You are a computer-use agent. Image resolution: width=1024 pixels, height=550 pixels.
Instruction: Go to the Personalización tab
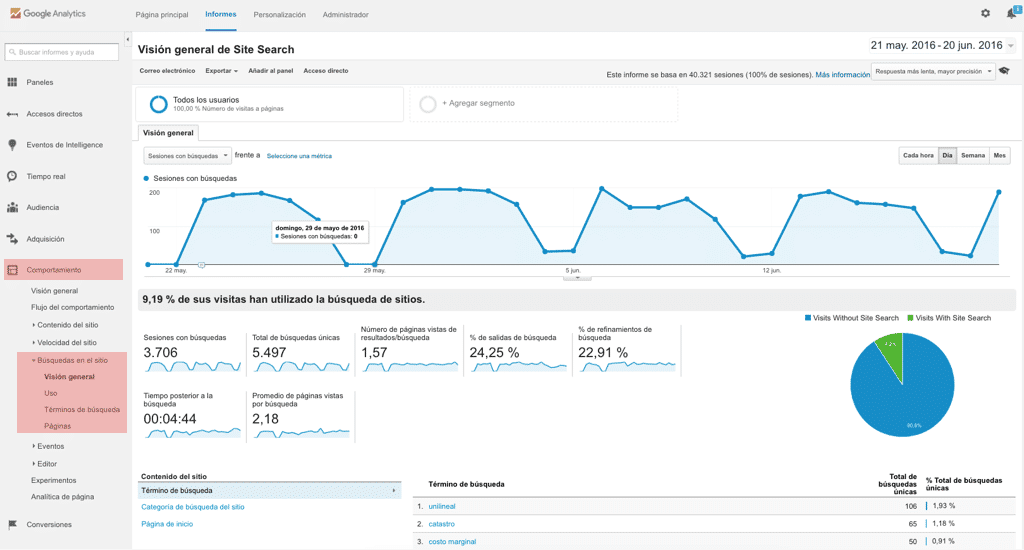pos(280,15)
